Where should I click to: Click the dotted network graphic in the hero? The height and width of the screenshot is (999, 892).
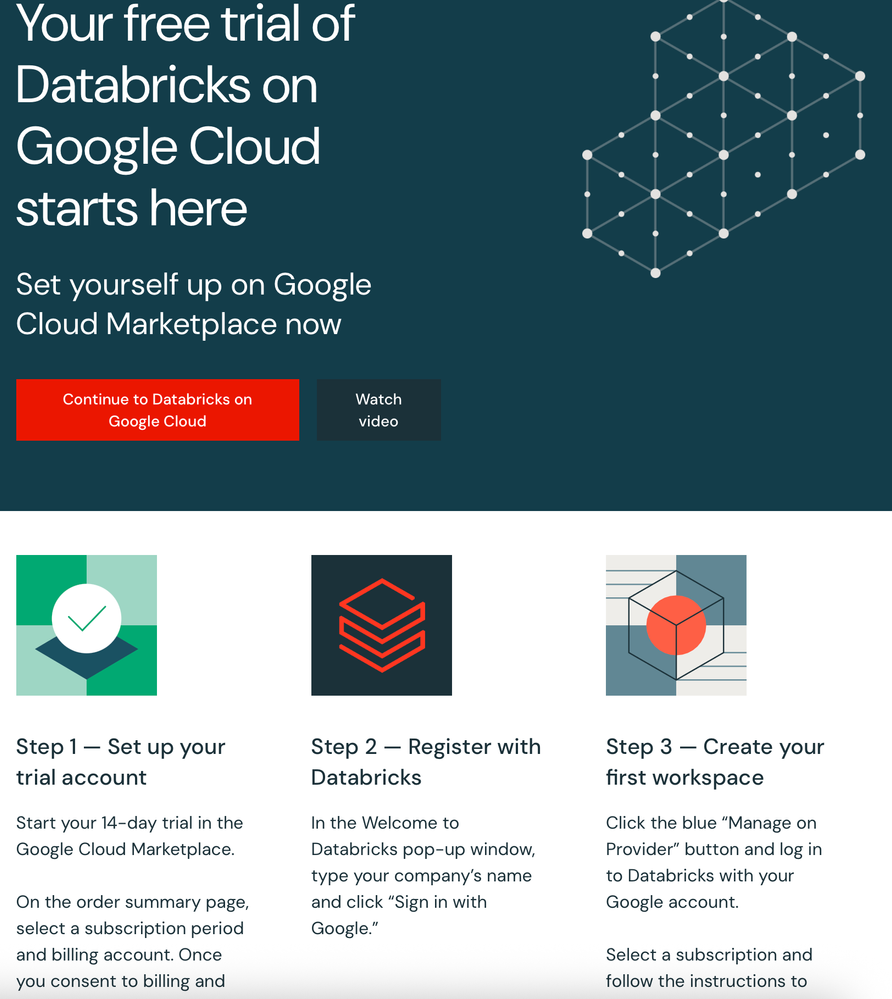pyautogui.click(x=723, y=140)
